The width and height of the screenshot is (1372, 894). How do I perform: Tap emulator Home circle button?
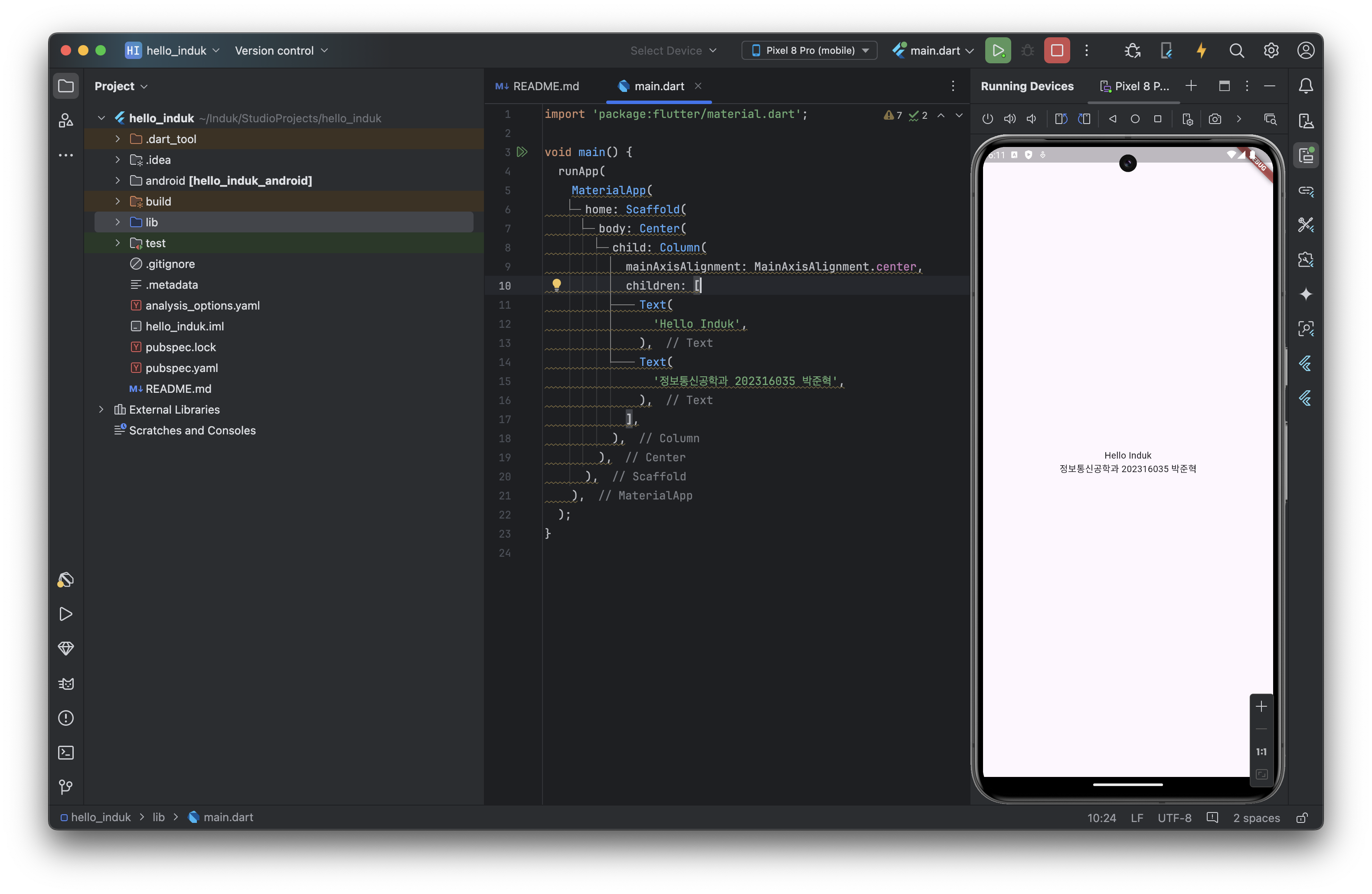pos(1135,119)
